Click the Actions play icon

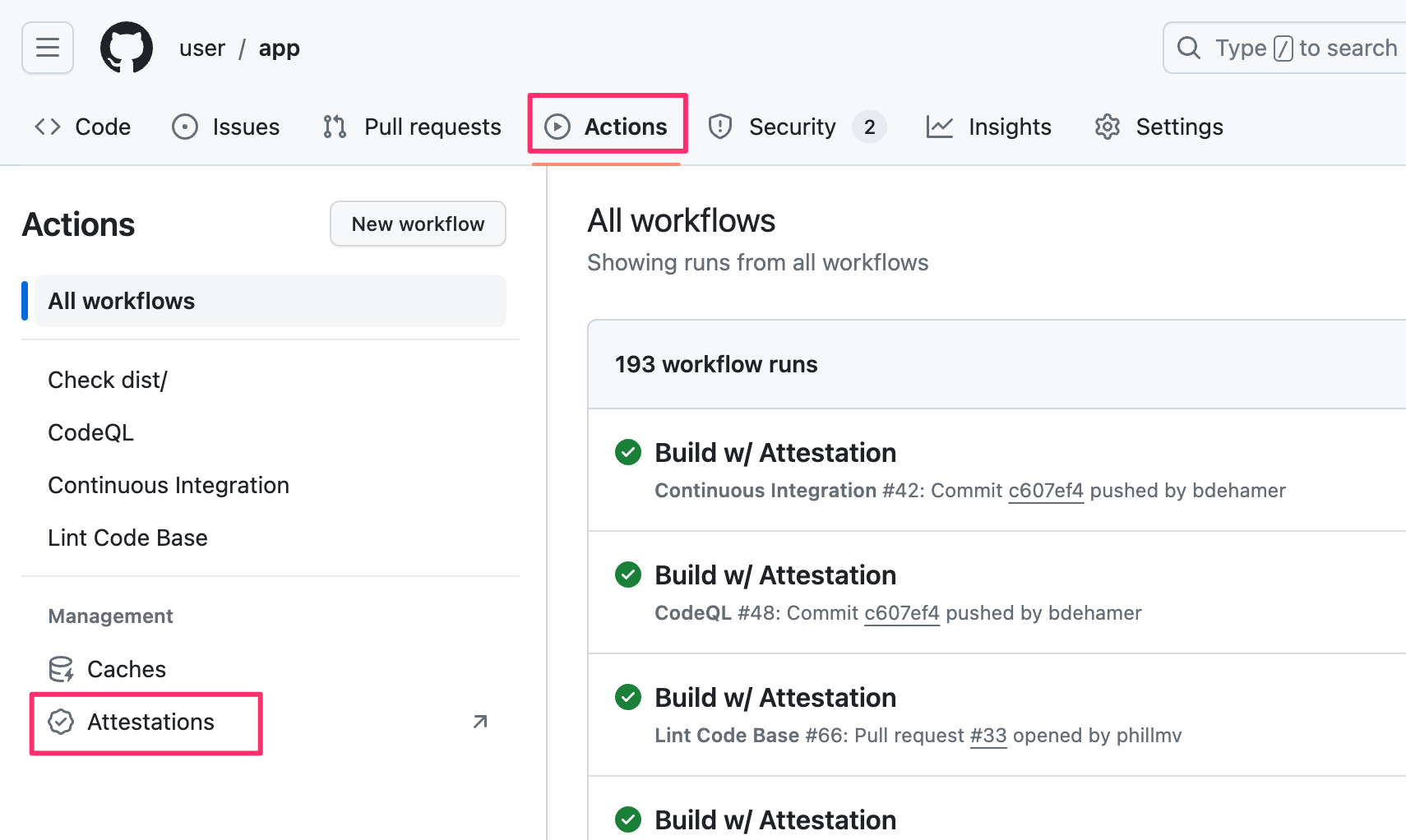pyautogui.click(x=557, y=127)
